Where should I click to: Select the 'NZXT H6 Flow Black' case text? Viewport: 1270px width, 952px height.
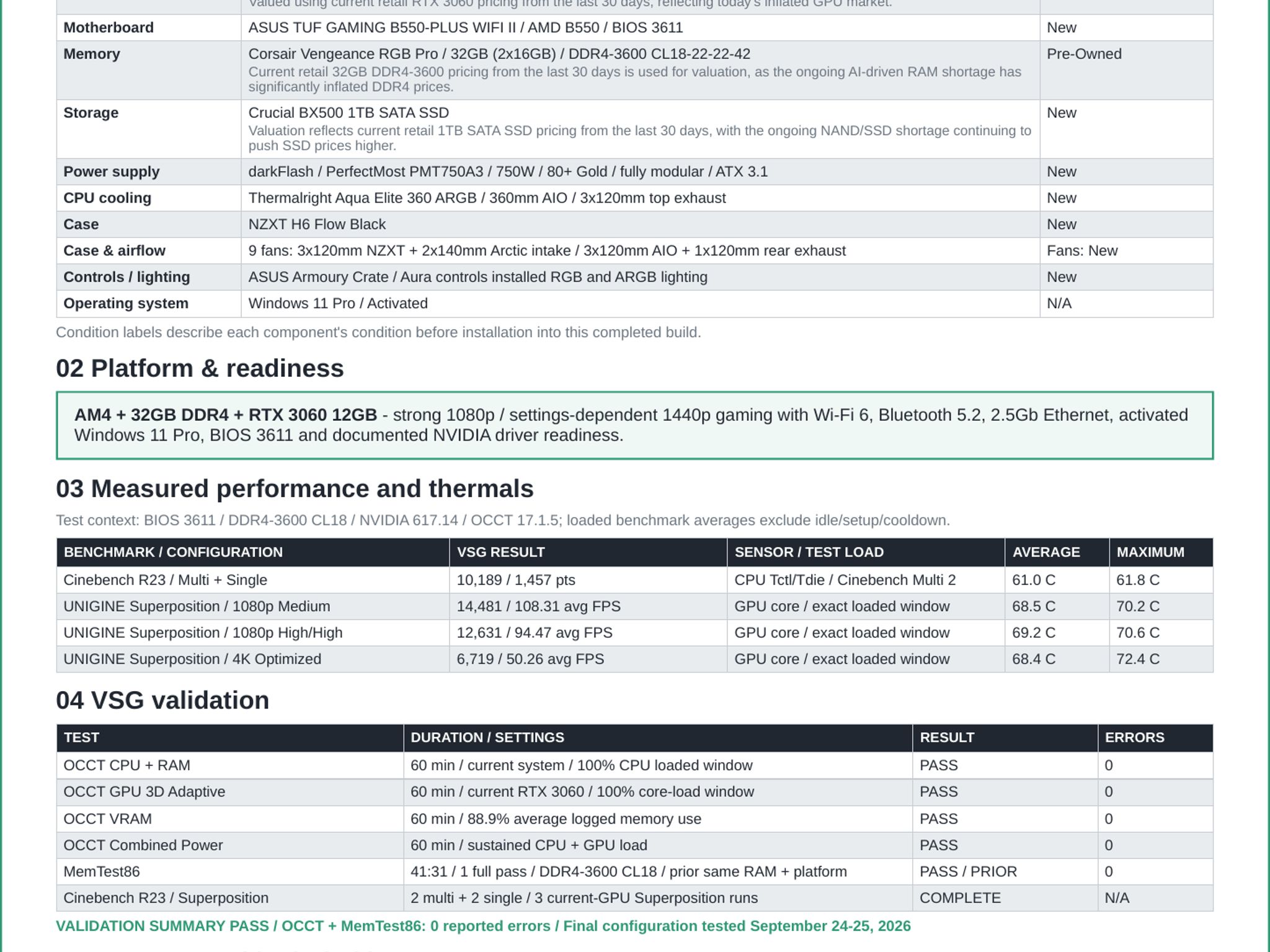point(317,224)
